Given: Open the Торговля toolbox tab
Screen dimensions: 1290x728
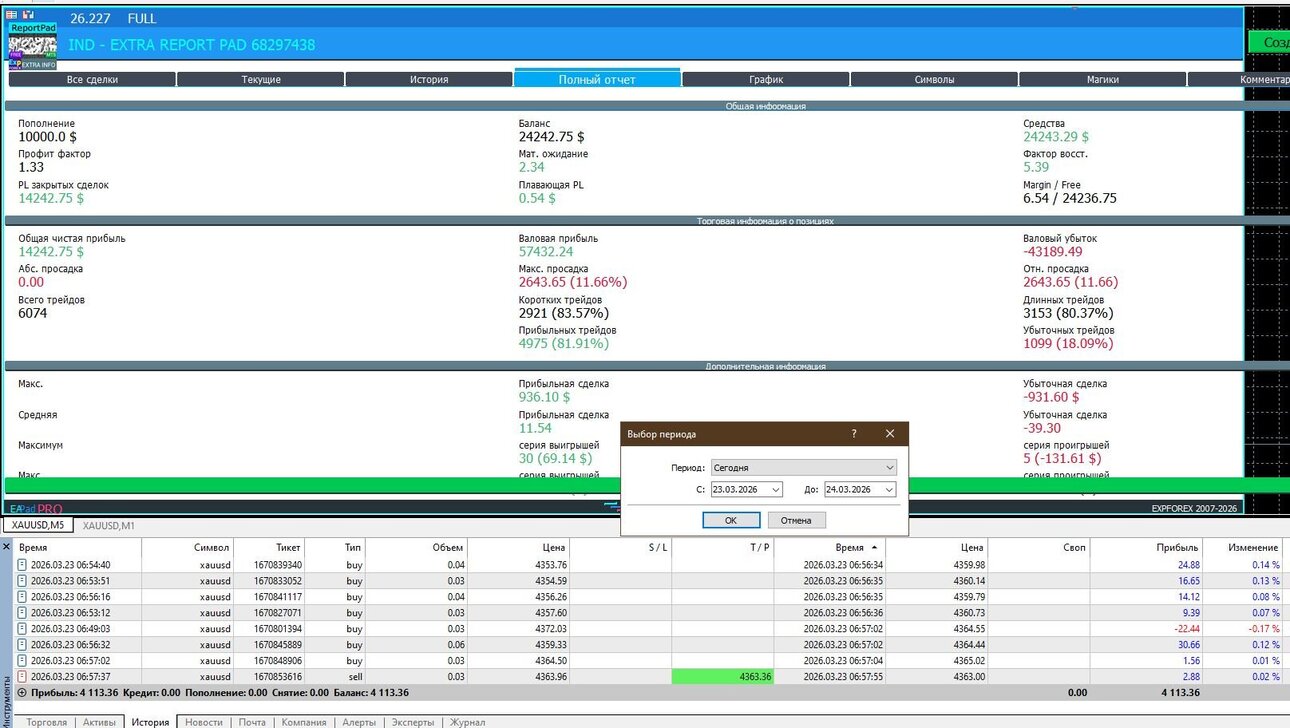Looking at the screenshot, I should click(47, 722).
